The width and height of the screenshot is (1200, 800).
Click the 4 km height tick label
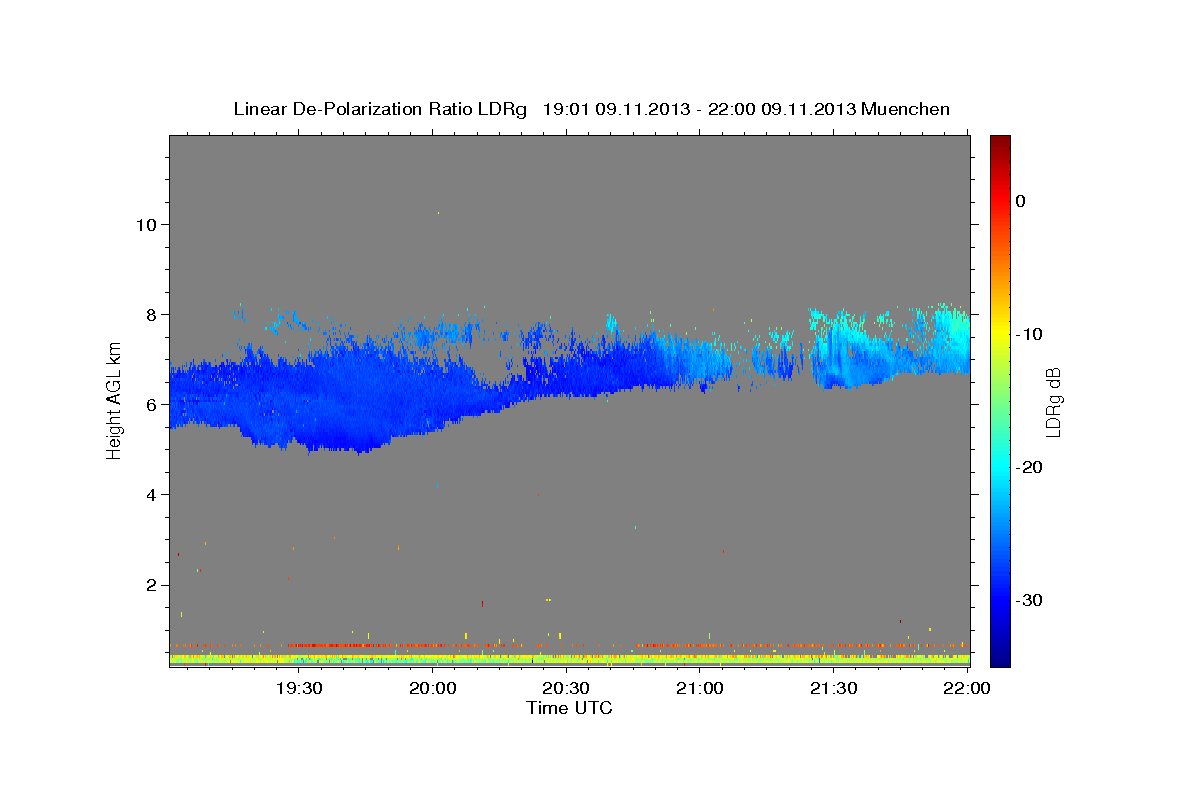coord(149,494)
